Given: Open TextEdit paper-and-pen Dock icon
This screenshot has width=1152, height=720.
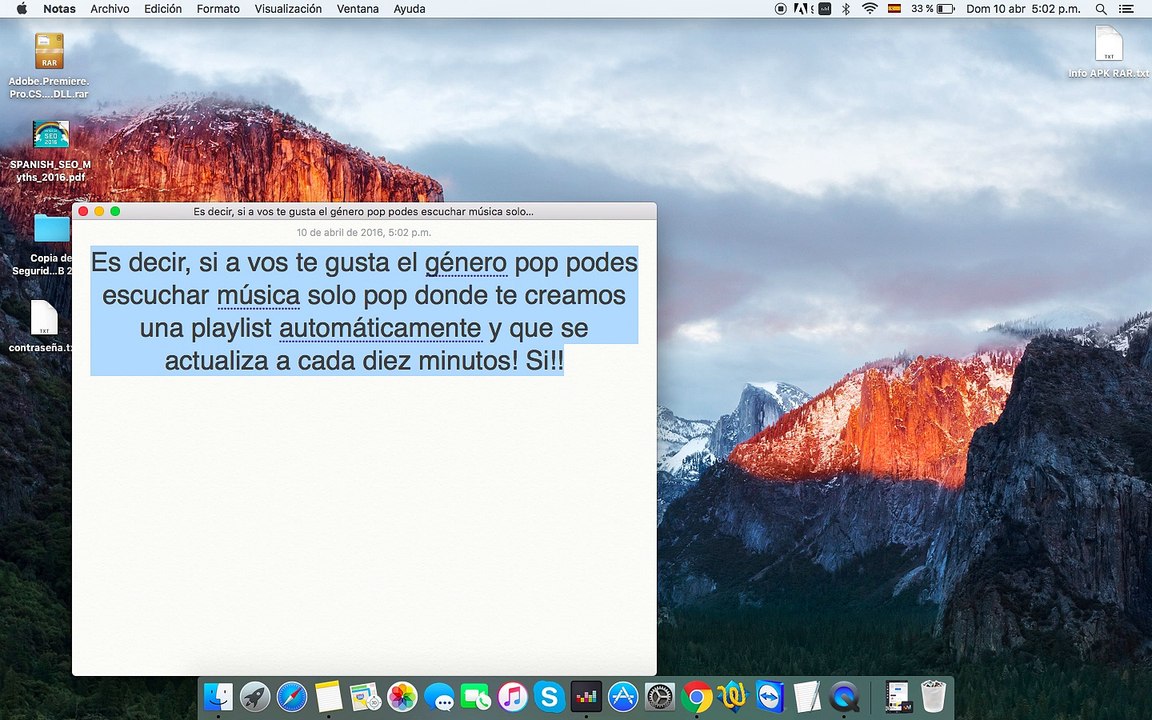Looking at the screenshot, I should [807, 696].
